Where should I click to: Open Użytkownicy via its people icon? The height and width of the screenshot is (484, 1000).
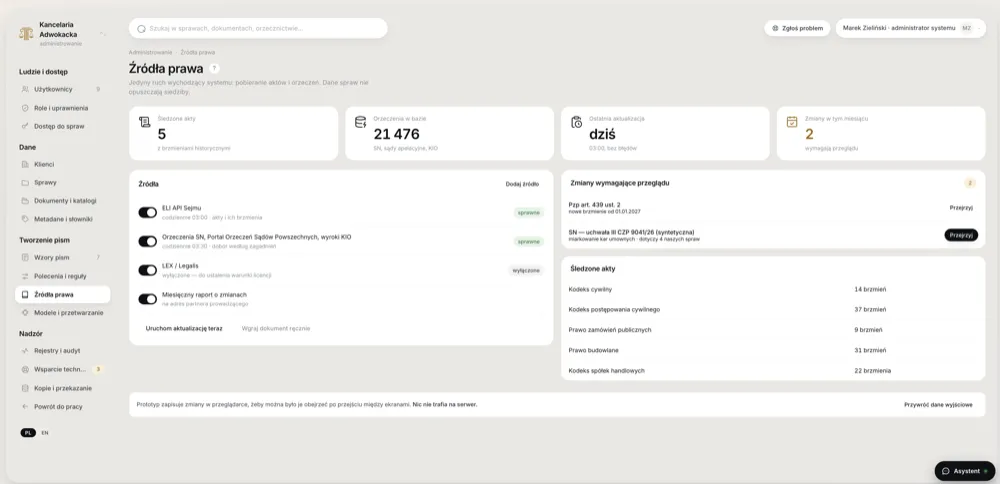[26, 89]
